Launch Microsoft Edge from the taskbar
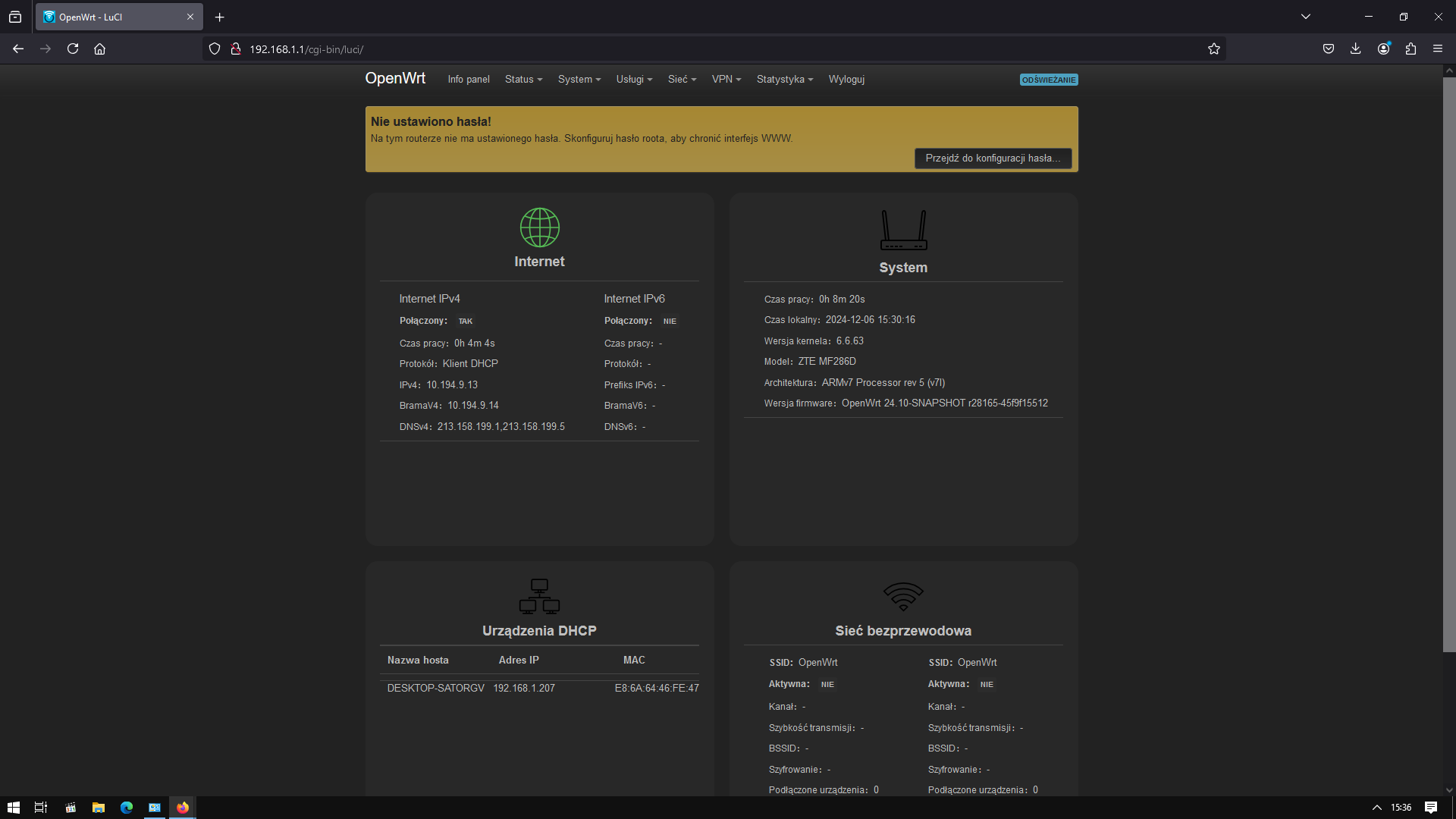This screenshot has width=1456, height=819. [x=127, y=808]
